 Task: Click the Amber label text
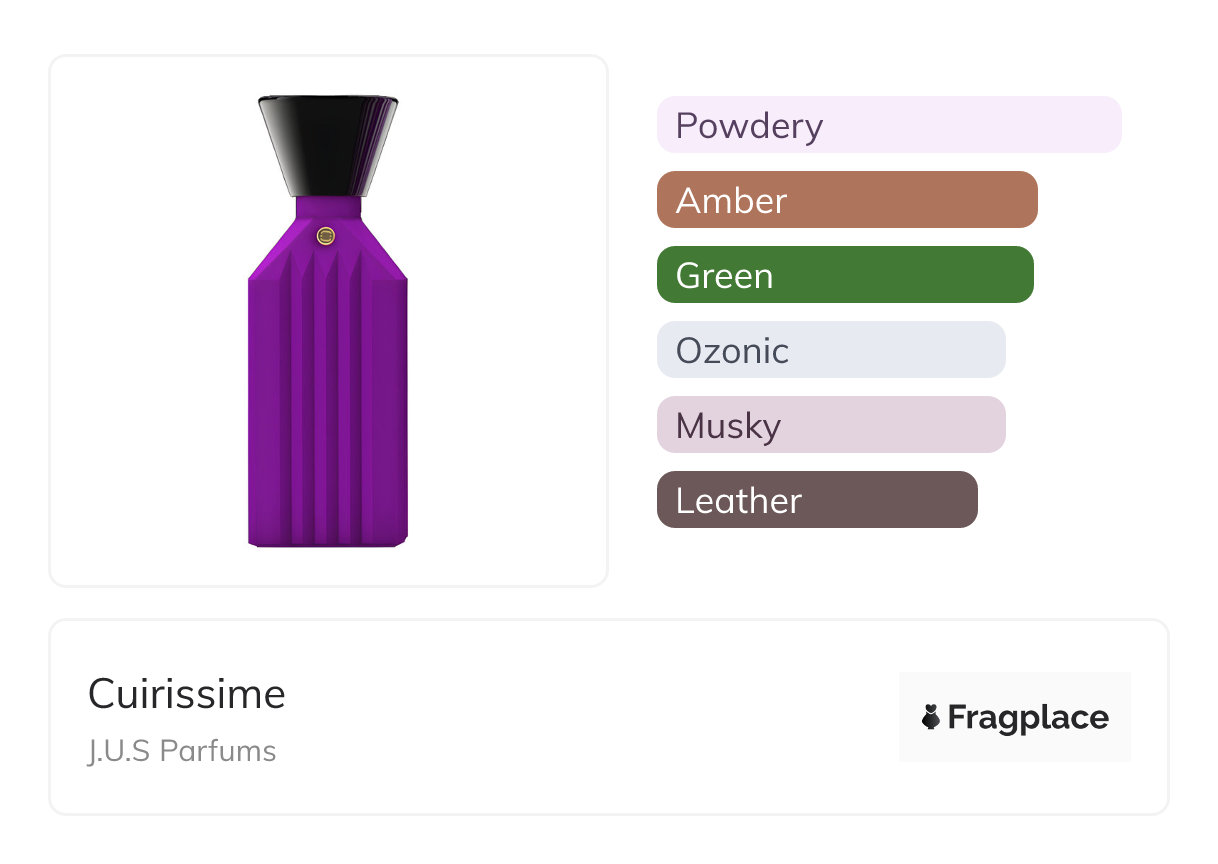pyautogui.click(x=731, y=201)
